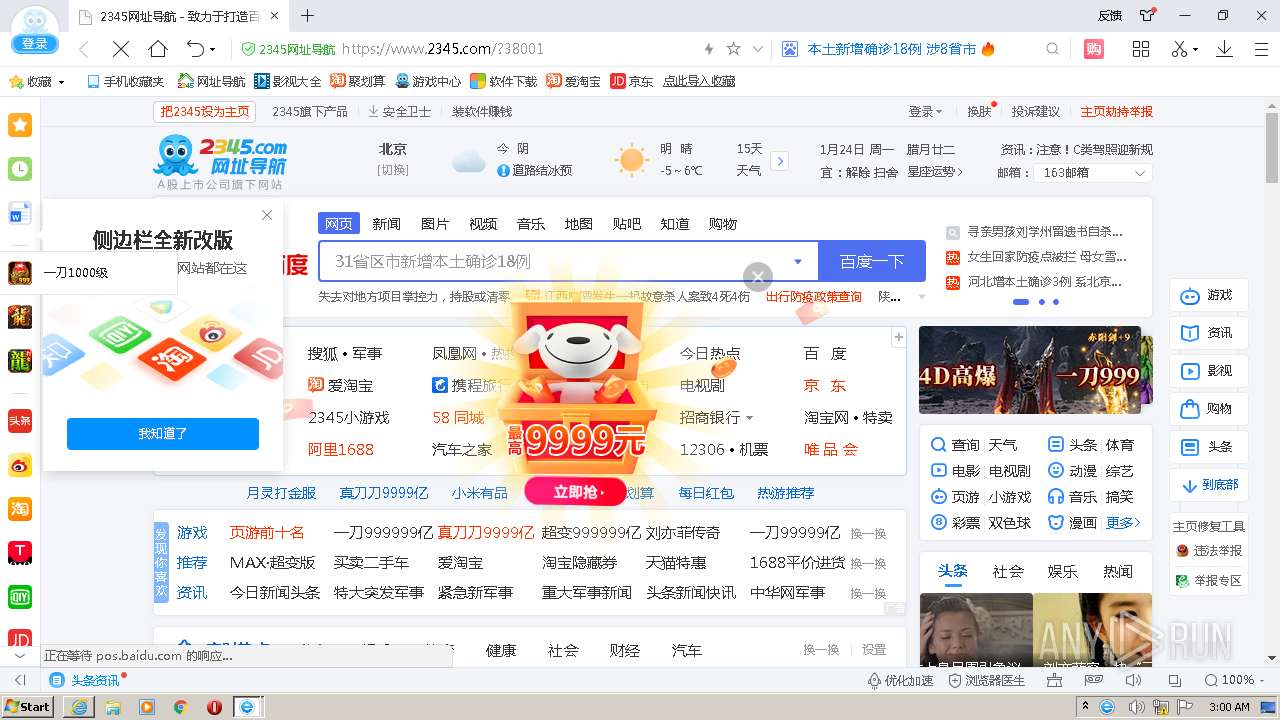This screenshot has height=720, width=1280.
Task: Click the red shopping 购 icon
Action: 1094,49
